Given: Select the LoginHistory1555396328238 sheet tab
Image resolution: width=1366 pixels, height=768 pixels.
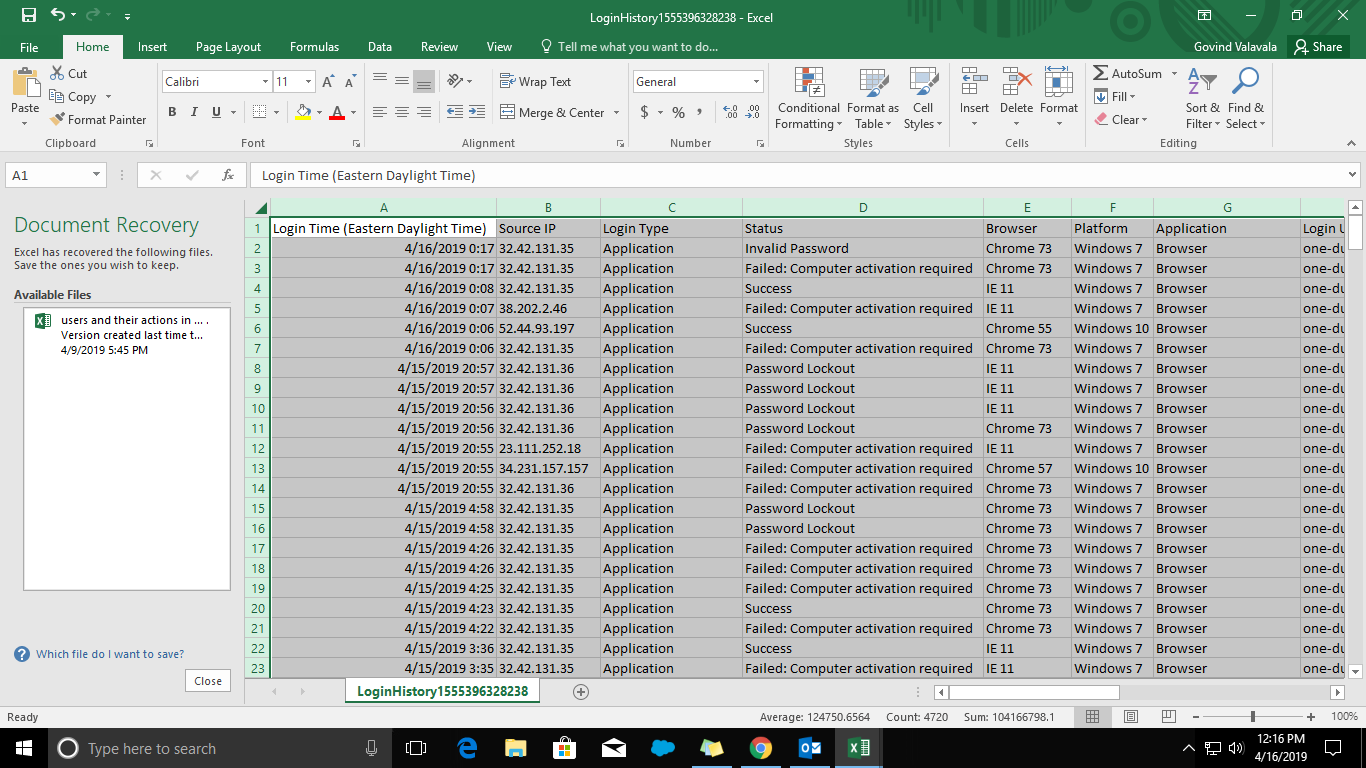Looking at the screenshot, I should click(x=441, y=690).
